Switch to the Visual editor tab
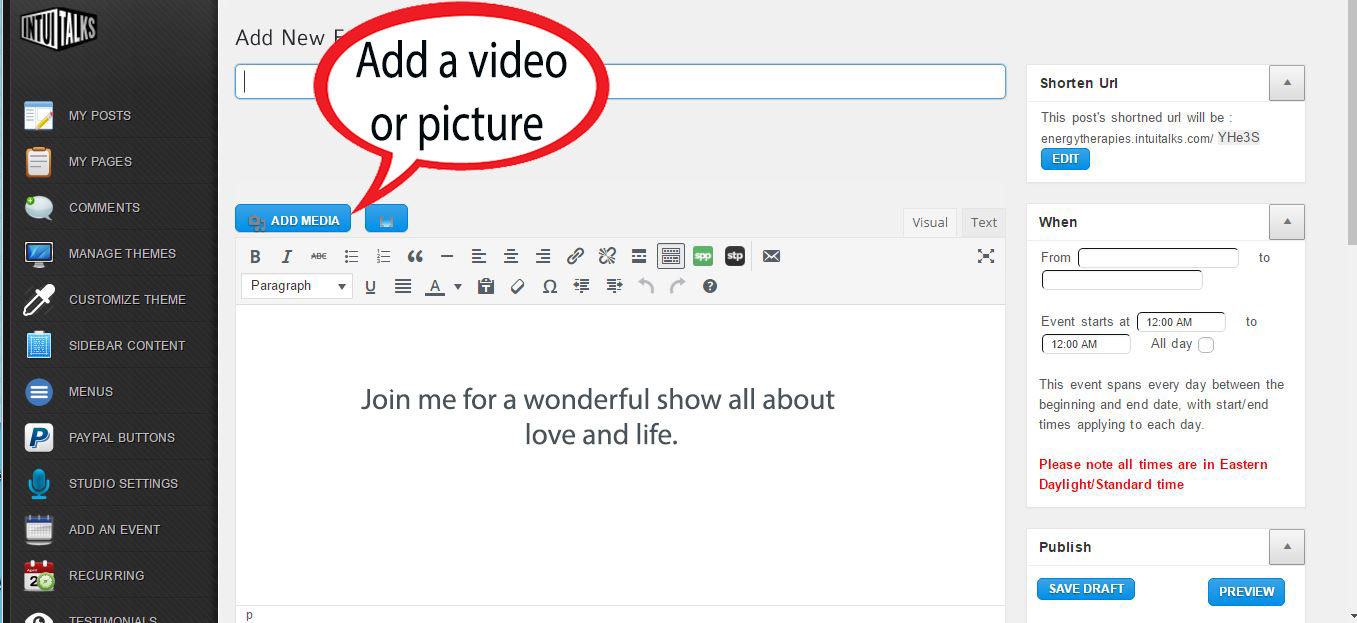 [930, 223]
